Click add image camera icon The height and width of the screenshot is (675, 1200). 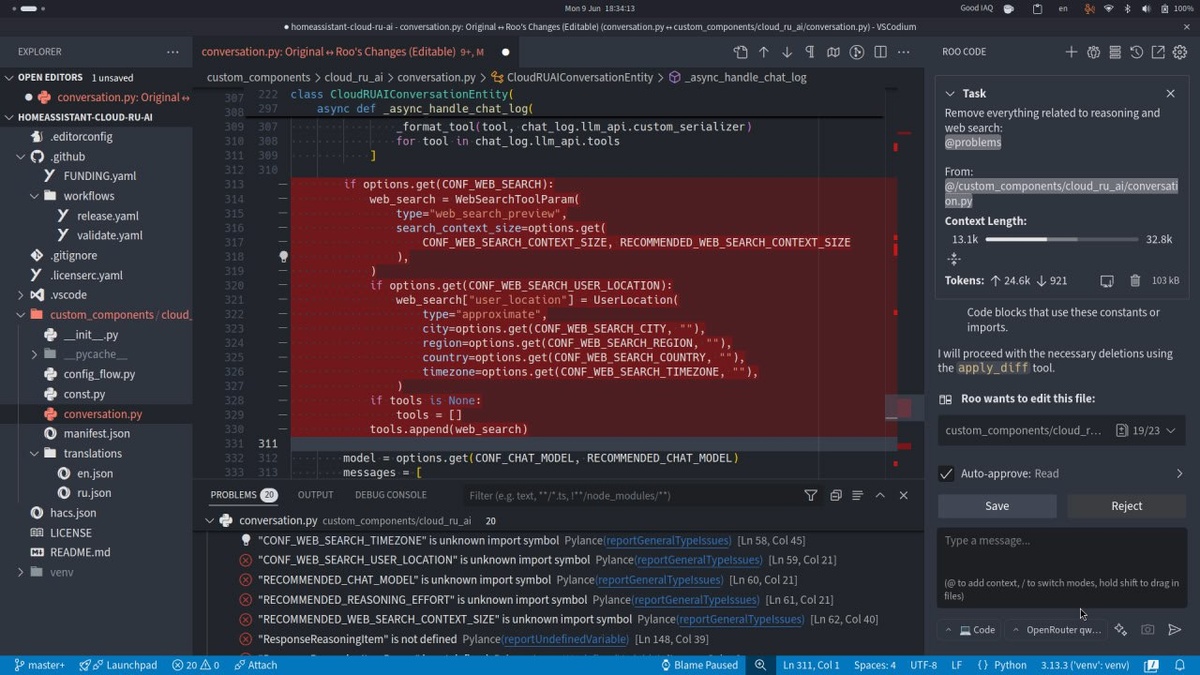pos(1148,630)
